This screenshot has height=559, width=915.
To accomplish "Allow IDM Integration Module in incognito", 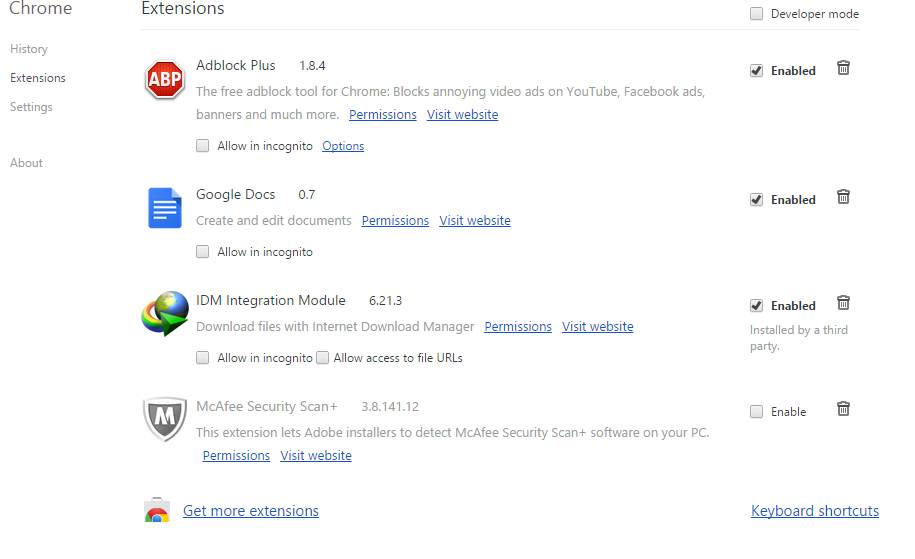I will click(202, 357).
